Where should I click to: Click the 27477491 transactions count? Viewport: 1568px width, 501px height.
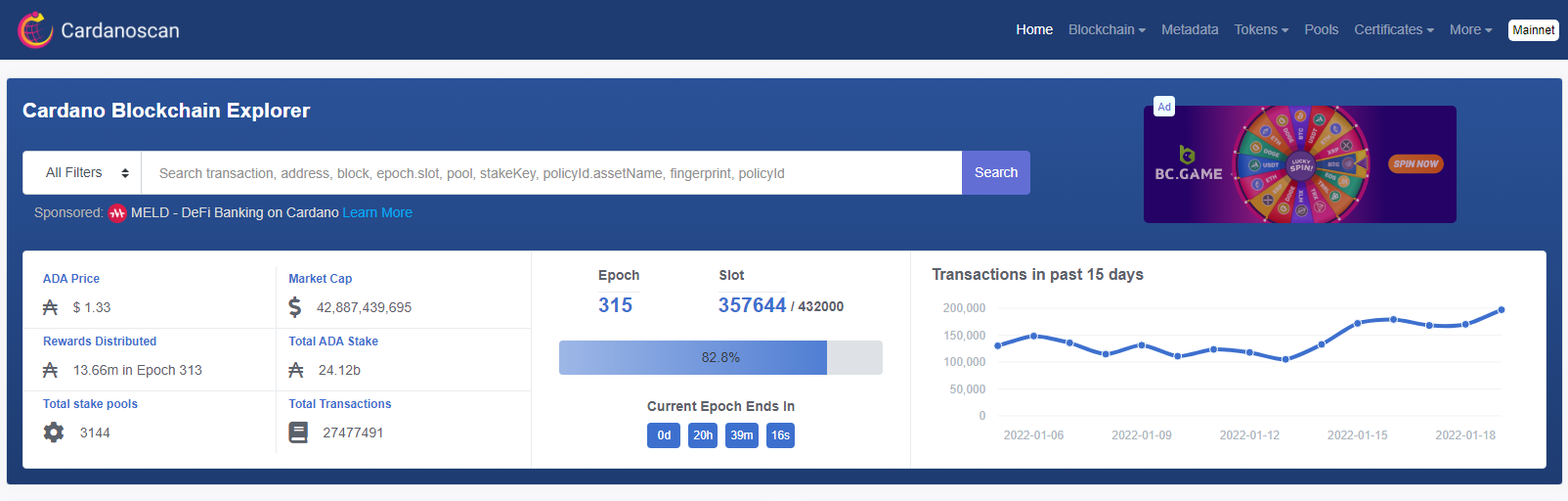point(353,433)
